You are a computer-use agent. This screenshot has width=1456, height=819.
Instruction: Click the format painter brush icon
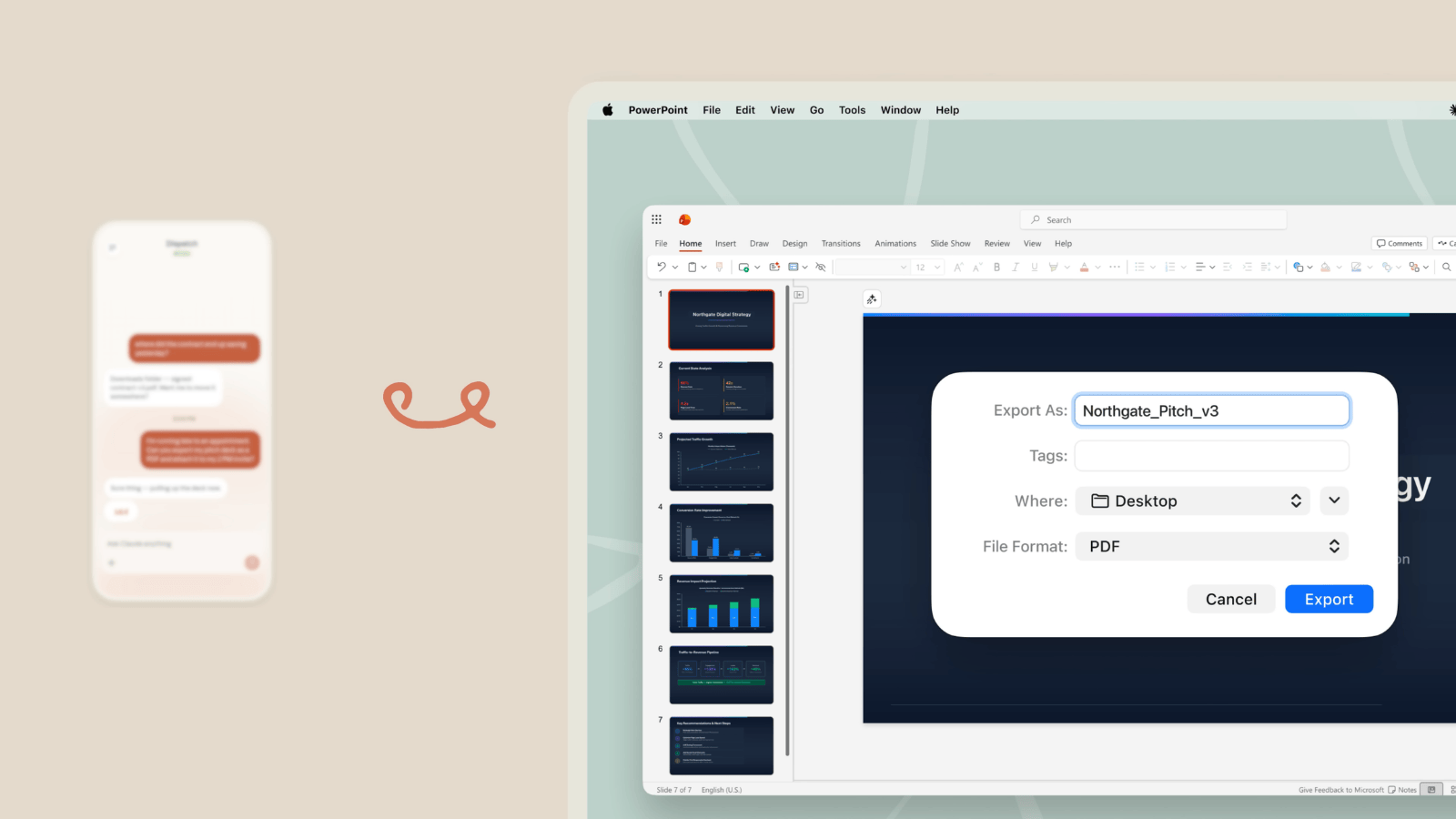tap(720, 267)
